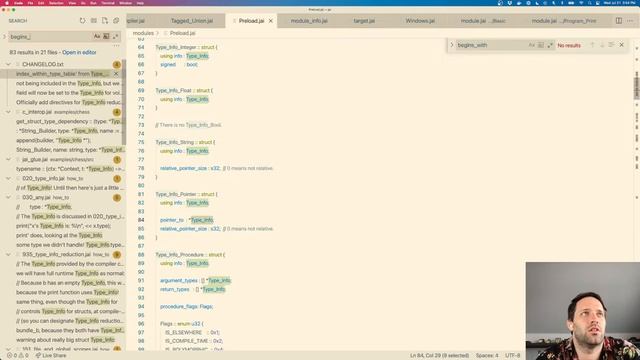
Task: Click the search results scrollbar thumb
Action: 124,102
